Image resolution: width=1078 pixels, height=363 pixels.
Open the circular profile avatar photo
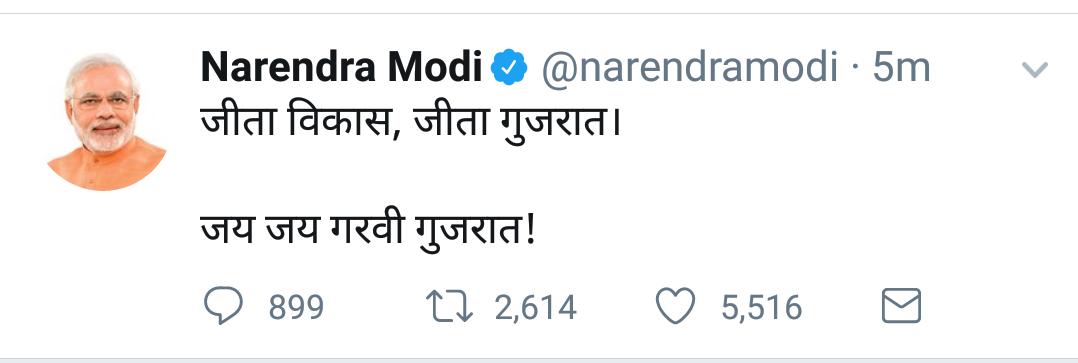pos(107,122)
